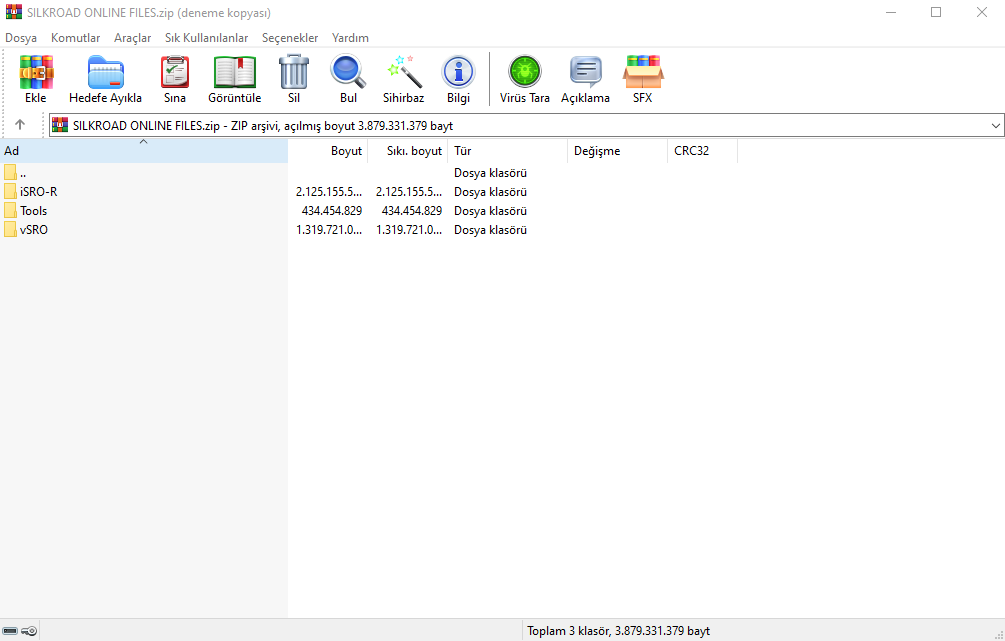Open the Açıklama comment tool
The height and width of the screenshot is (641, 1005).
click(x=585, y=79)
